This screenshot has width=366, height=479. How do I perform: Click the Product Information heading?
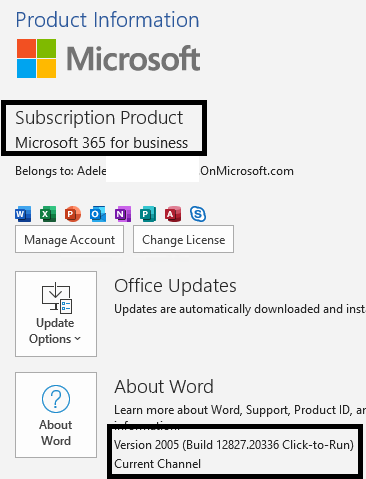(x=107, y=20)
